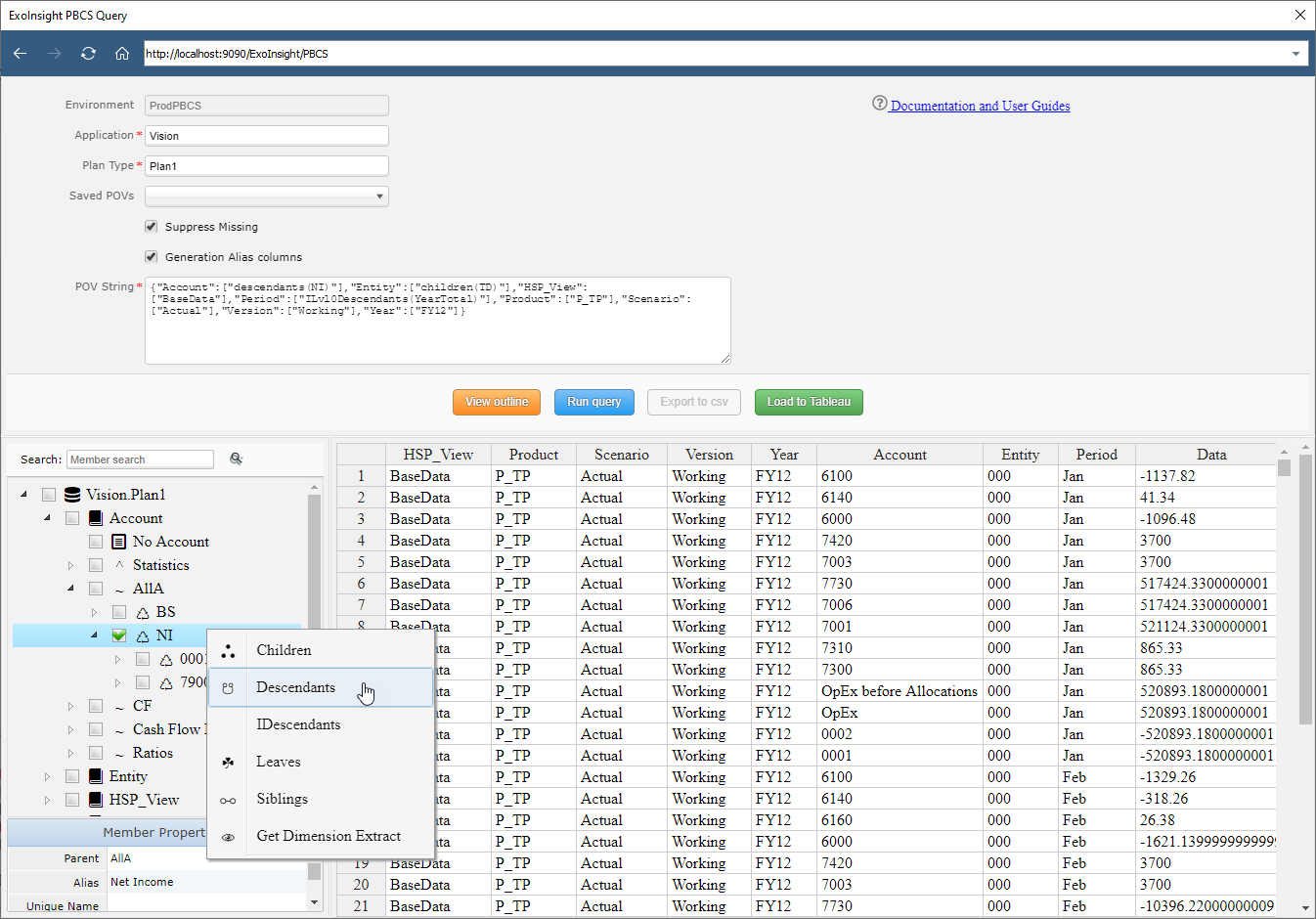Click the eye icon next to Get Dimension Extract
The width and height of the screenshot is (1316, 919).
tap(228, 837)
